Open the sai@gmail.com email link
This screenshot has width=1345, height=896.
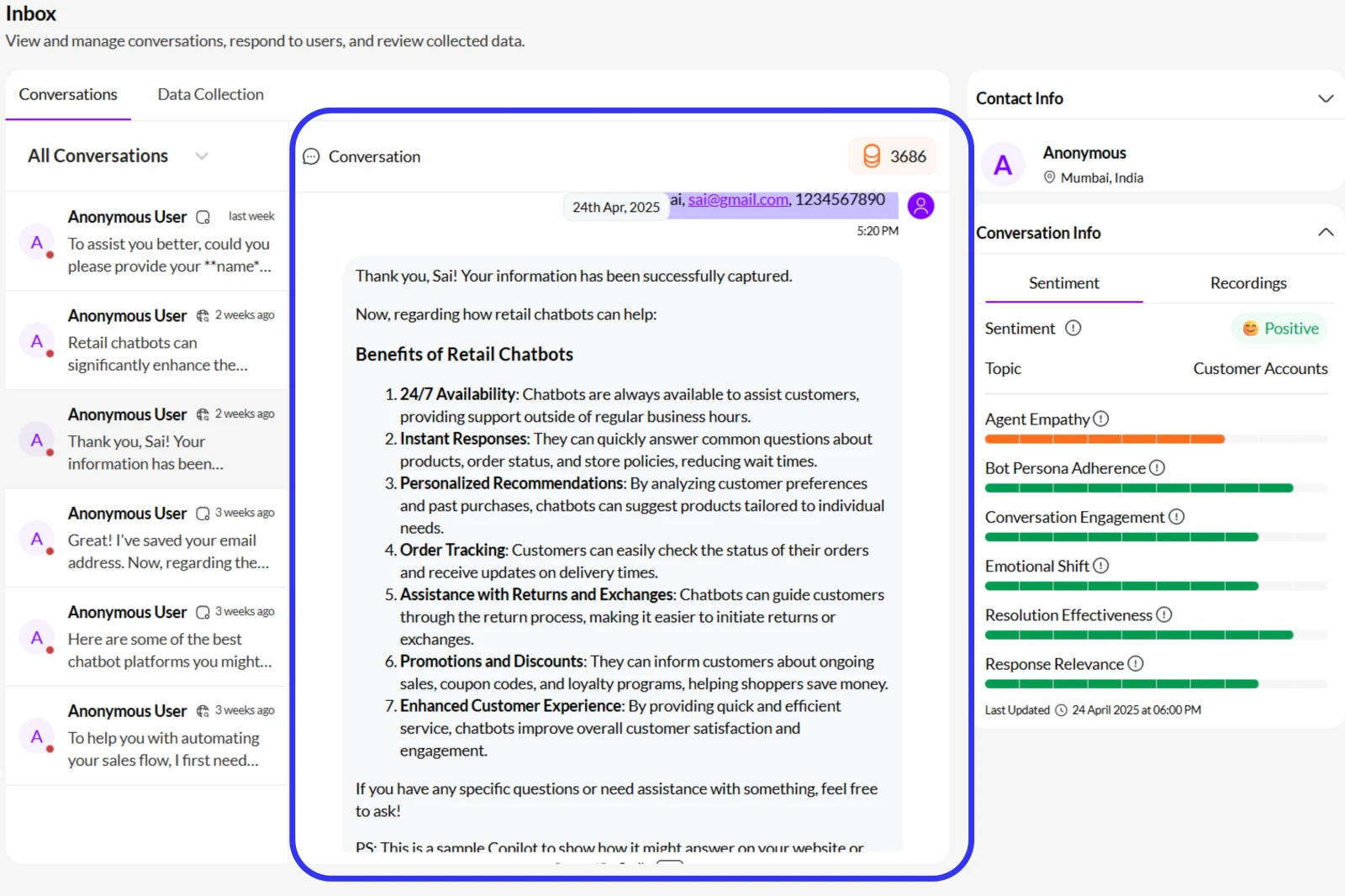[x=736, y=200]
